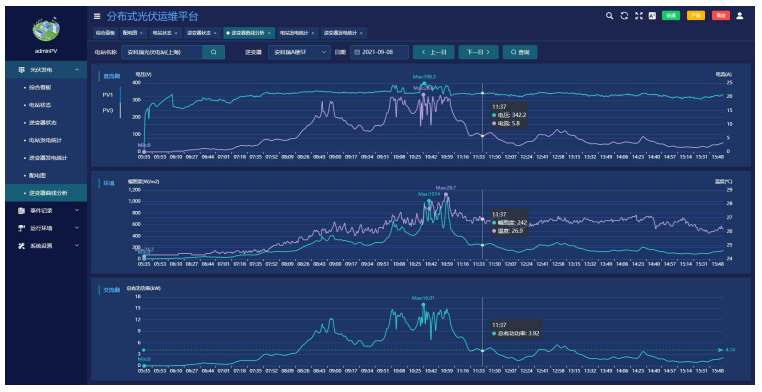Click the 查询 query button
Viewport: 762px width, 392px height.
tap(520, 52)
